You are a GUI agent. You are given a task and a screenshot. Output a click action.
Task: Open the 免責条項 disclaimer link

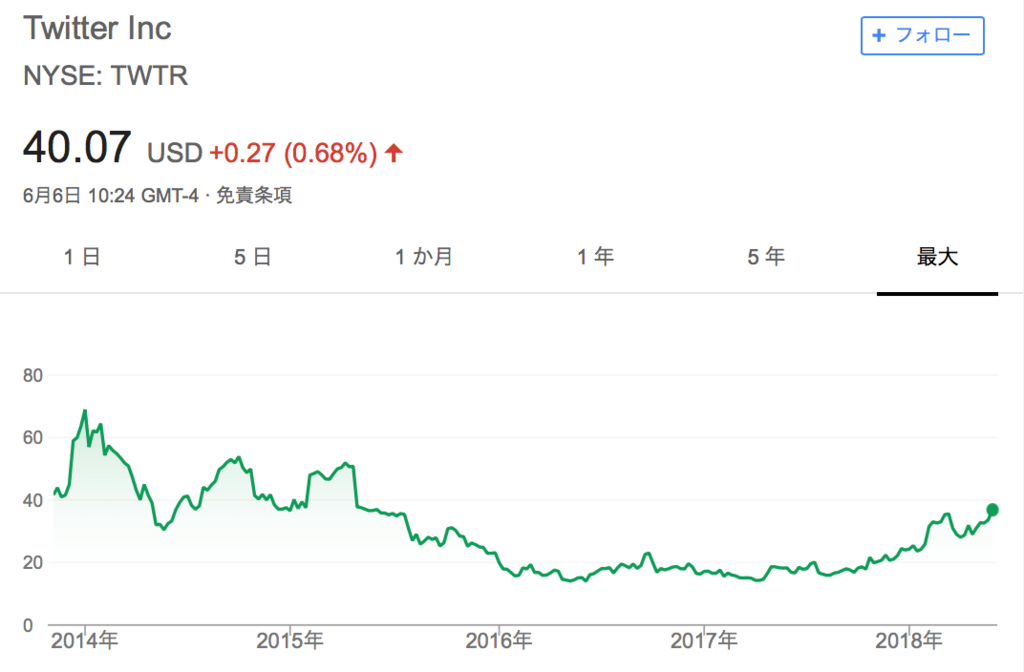pyautogui.click(x=253, y=195)
